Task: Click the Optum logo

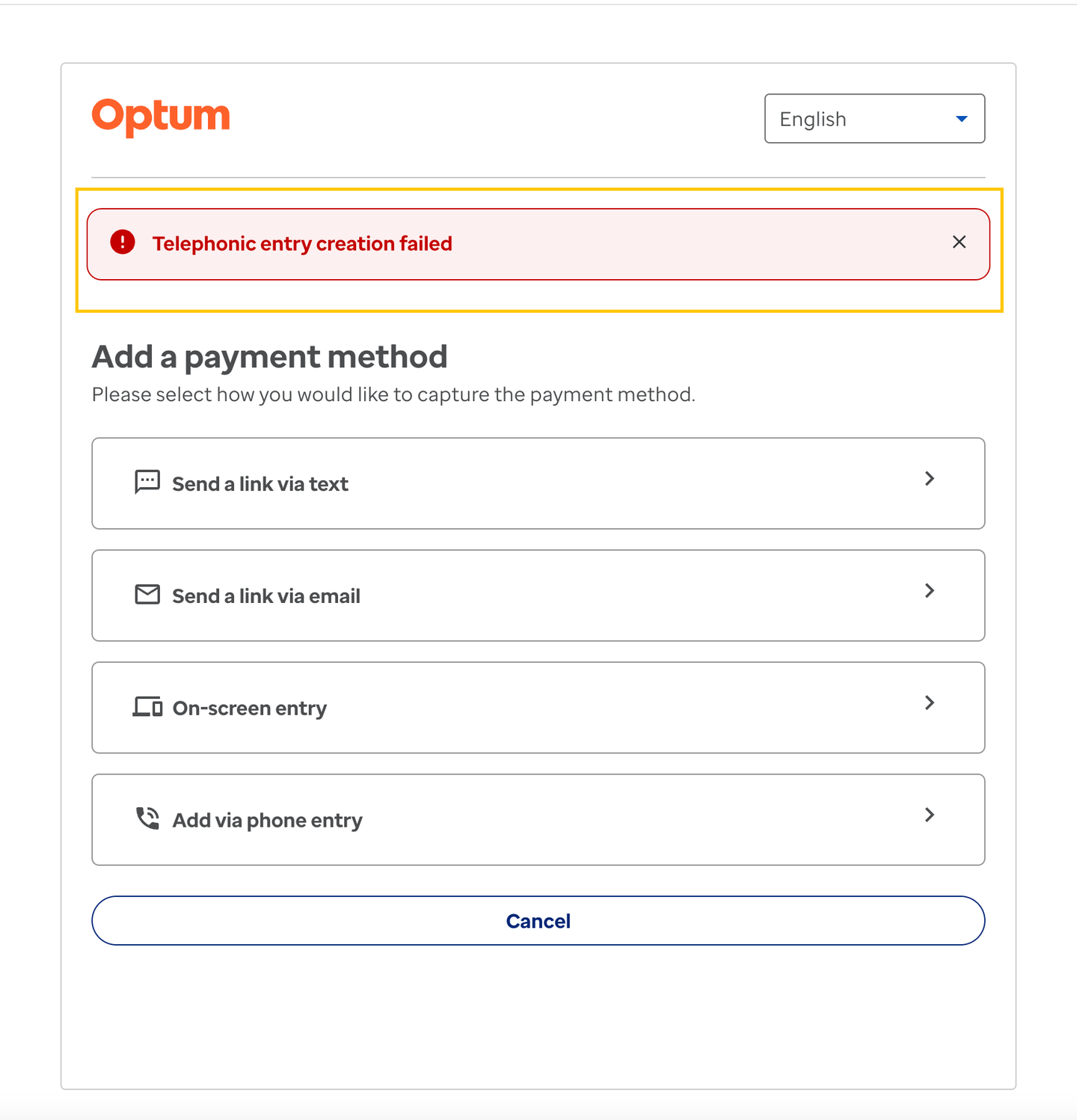Action: click(x=161, y=117)
